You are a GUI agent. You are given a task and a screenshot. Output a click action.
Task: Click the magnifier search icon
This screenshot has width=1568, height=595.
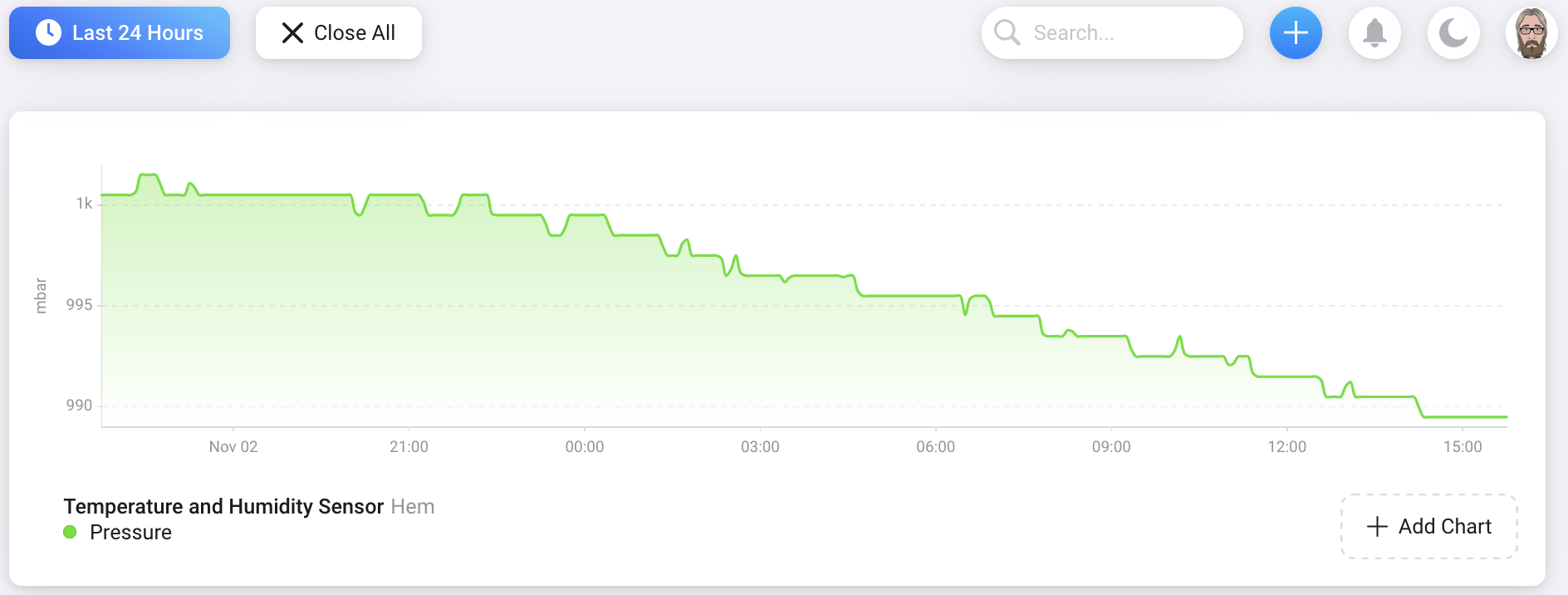(1007, 32)
